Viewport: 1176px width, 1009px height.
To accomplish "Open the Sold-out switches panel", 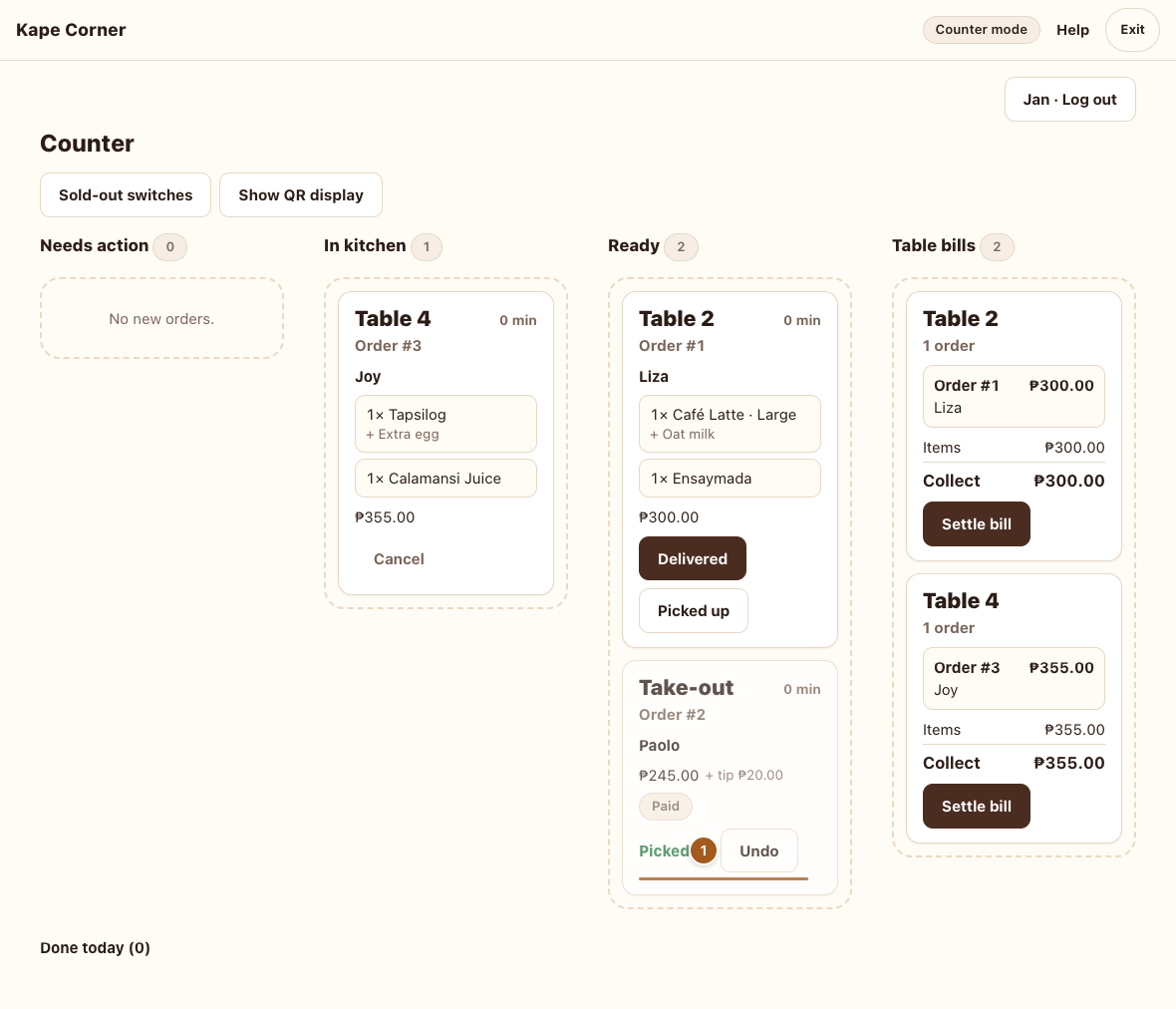I will [126, 195].
